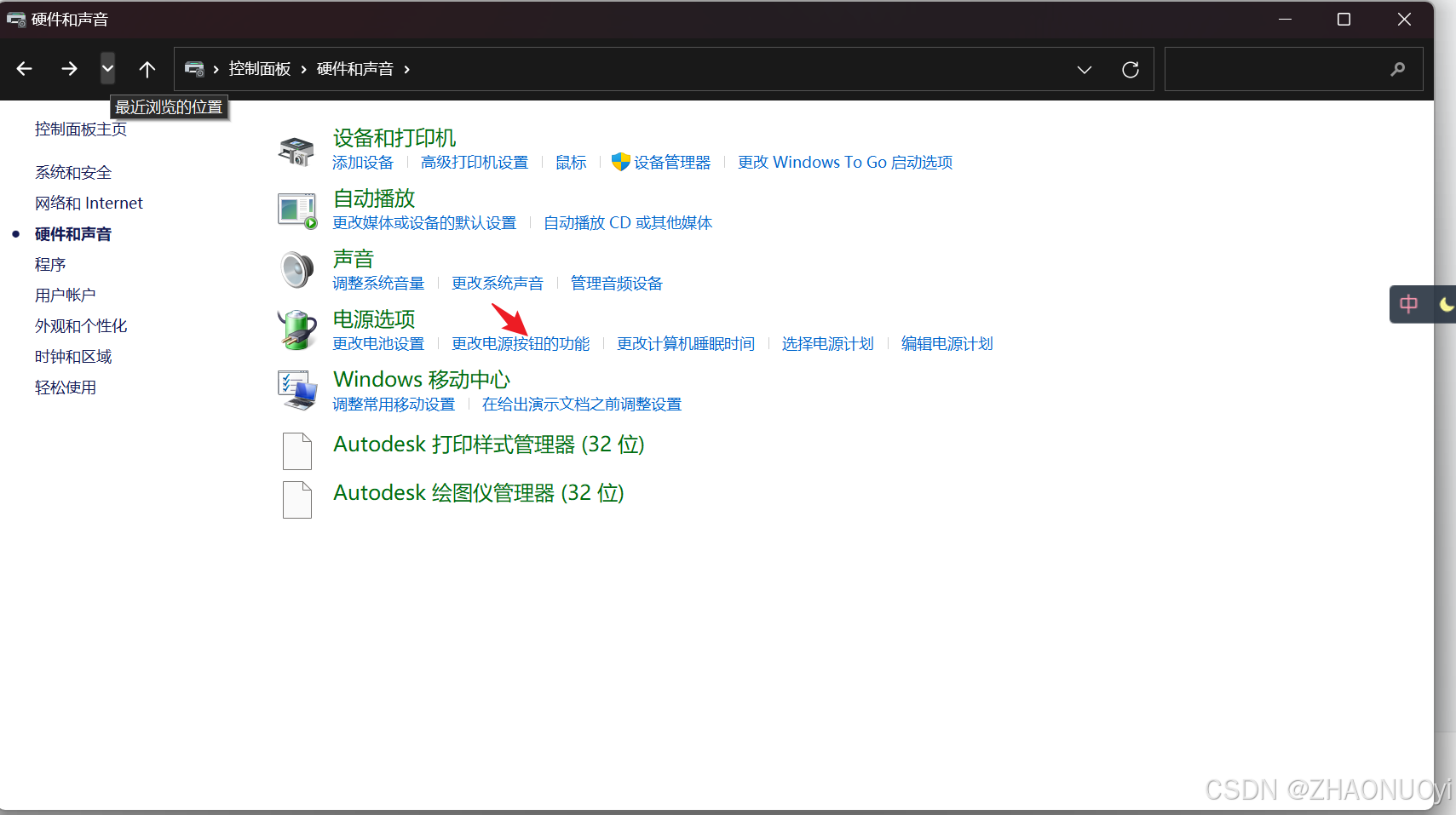Open the 自动播放 heading
Viewport: 1456px width, 815px height.
pyautogui.click(x=374, y=198)
